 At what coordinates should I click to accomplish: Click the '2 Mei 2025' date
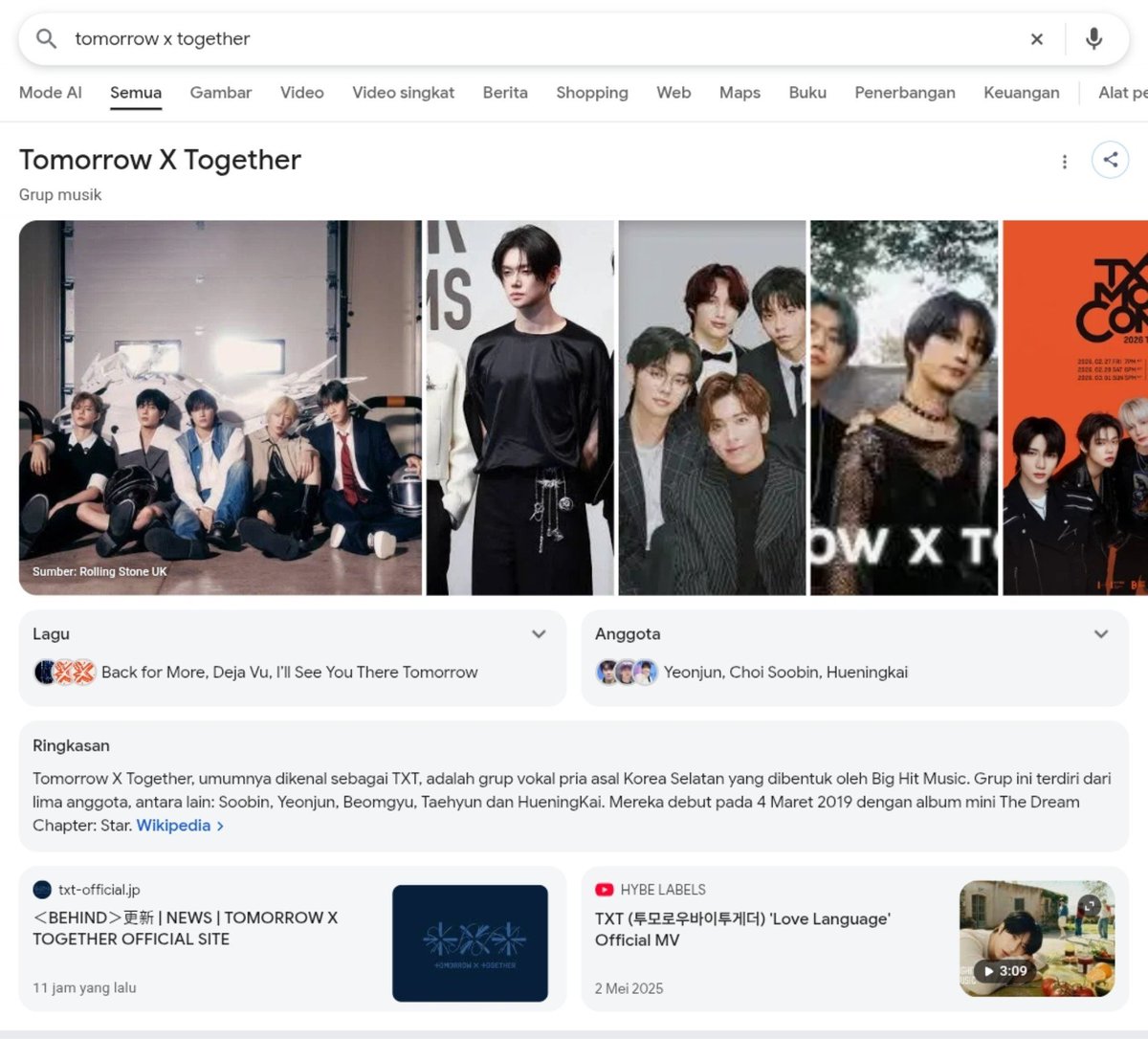tap(629, 988)
